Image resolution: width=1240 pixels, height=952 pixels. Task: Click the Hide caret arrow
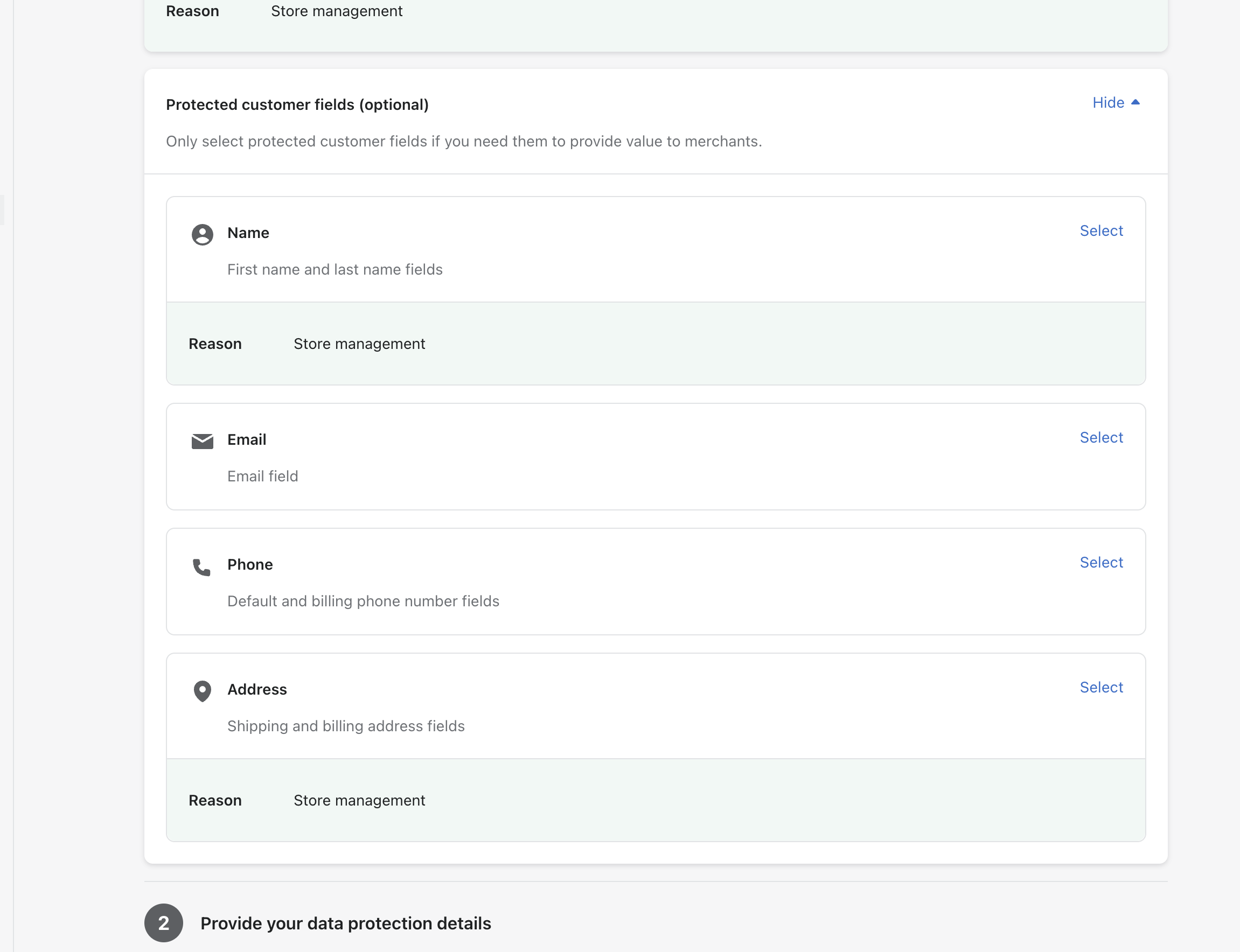click(1135, 102)
